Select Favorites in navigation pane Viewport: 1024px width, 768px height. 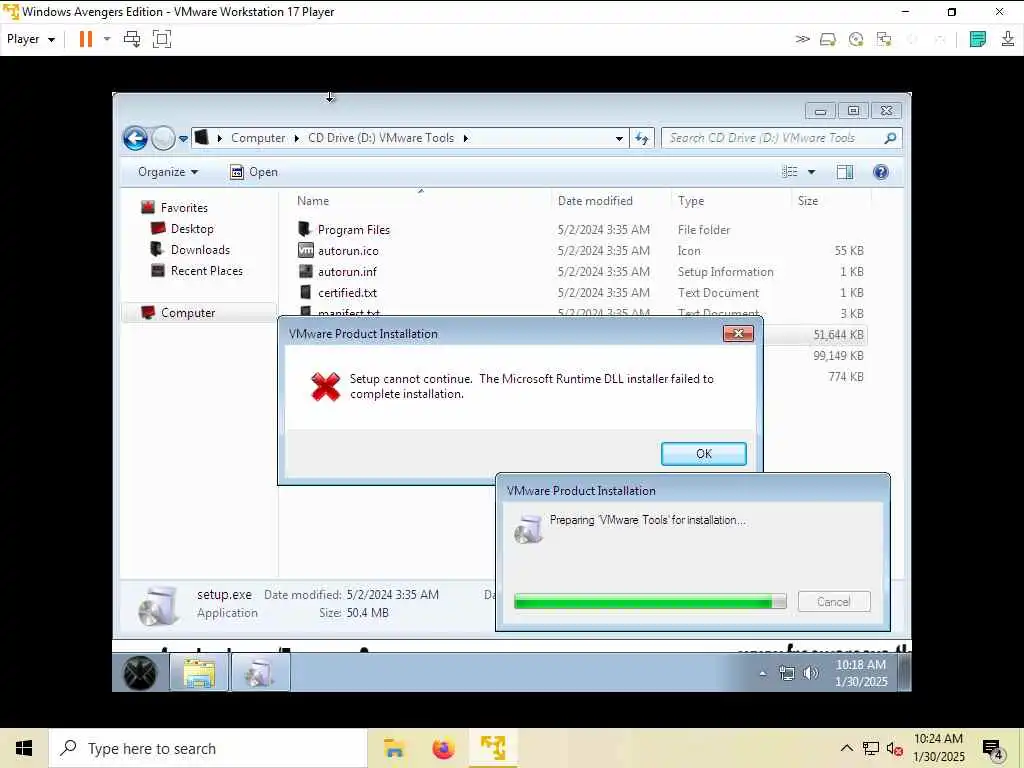coord(184,208)
